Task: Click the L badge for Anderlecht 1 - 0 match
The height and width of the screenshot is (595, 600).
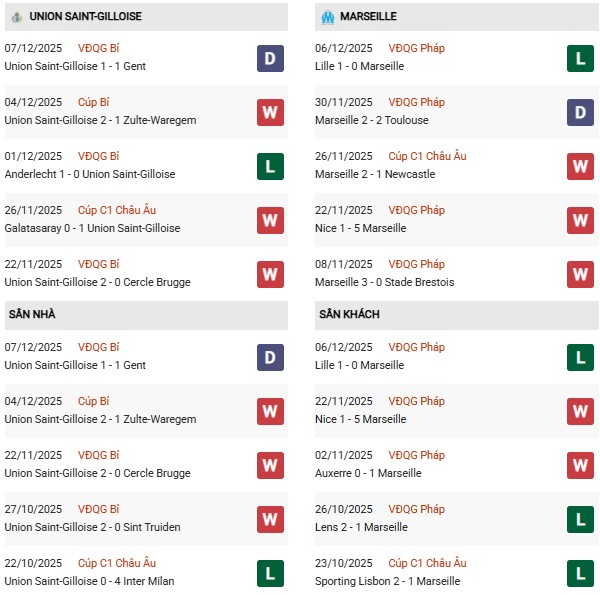Action: (270, 166)
